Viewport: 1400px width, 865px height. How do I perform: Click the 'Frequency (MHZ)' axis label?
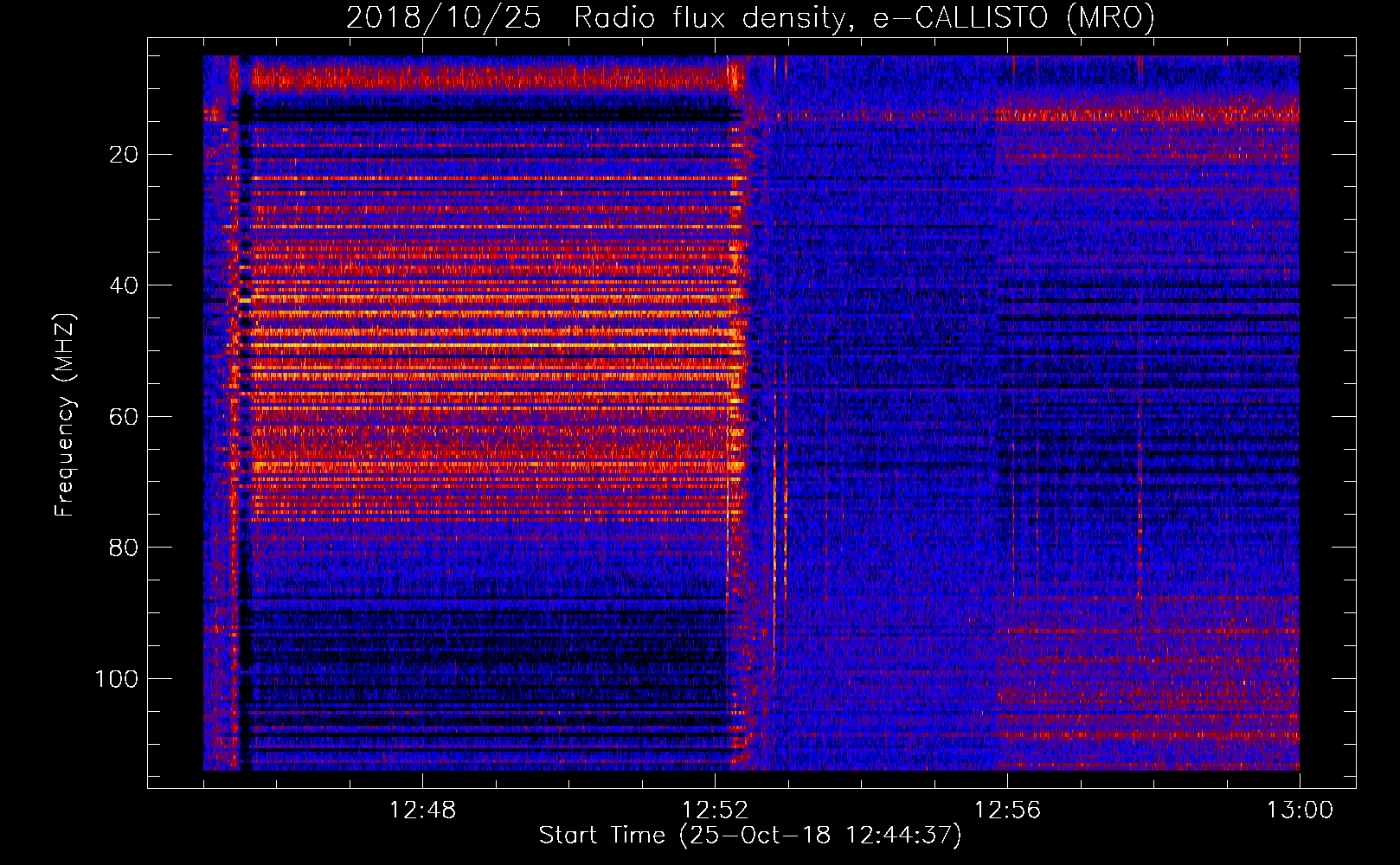(65, 415)
